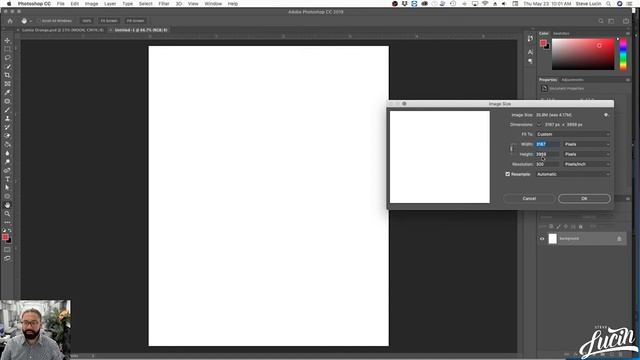Click the Width value field

[547, 144]
